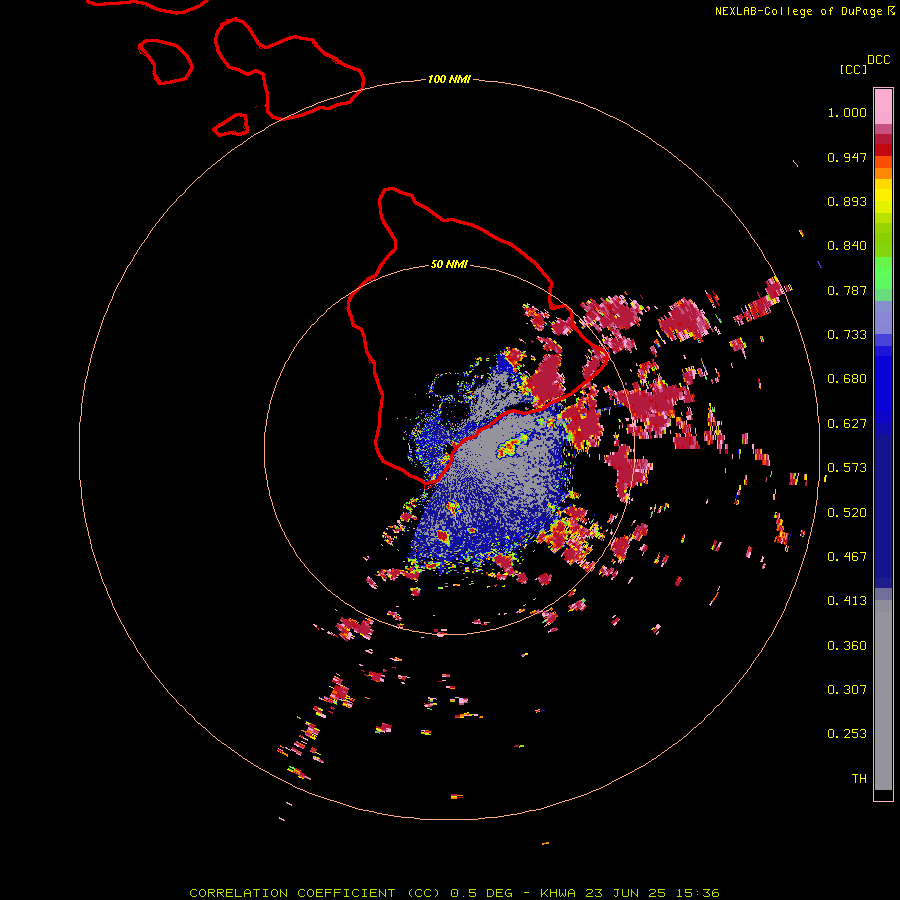Select the 0.787 legend value

847,290
